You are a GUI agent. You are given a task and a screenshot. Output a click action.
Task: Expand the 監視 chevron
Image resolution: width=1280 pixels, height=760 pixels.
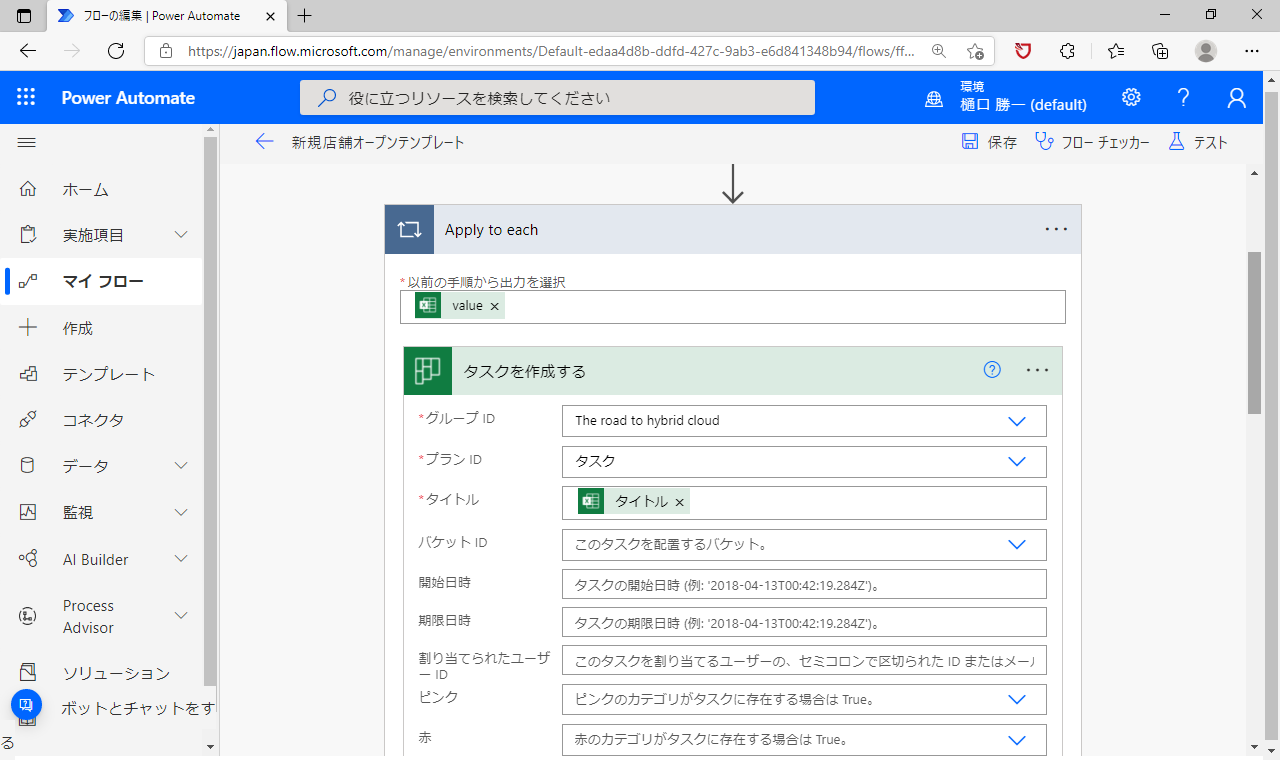[x=181, y=512]
